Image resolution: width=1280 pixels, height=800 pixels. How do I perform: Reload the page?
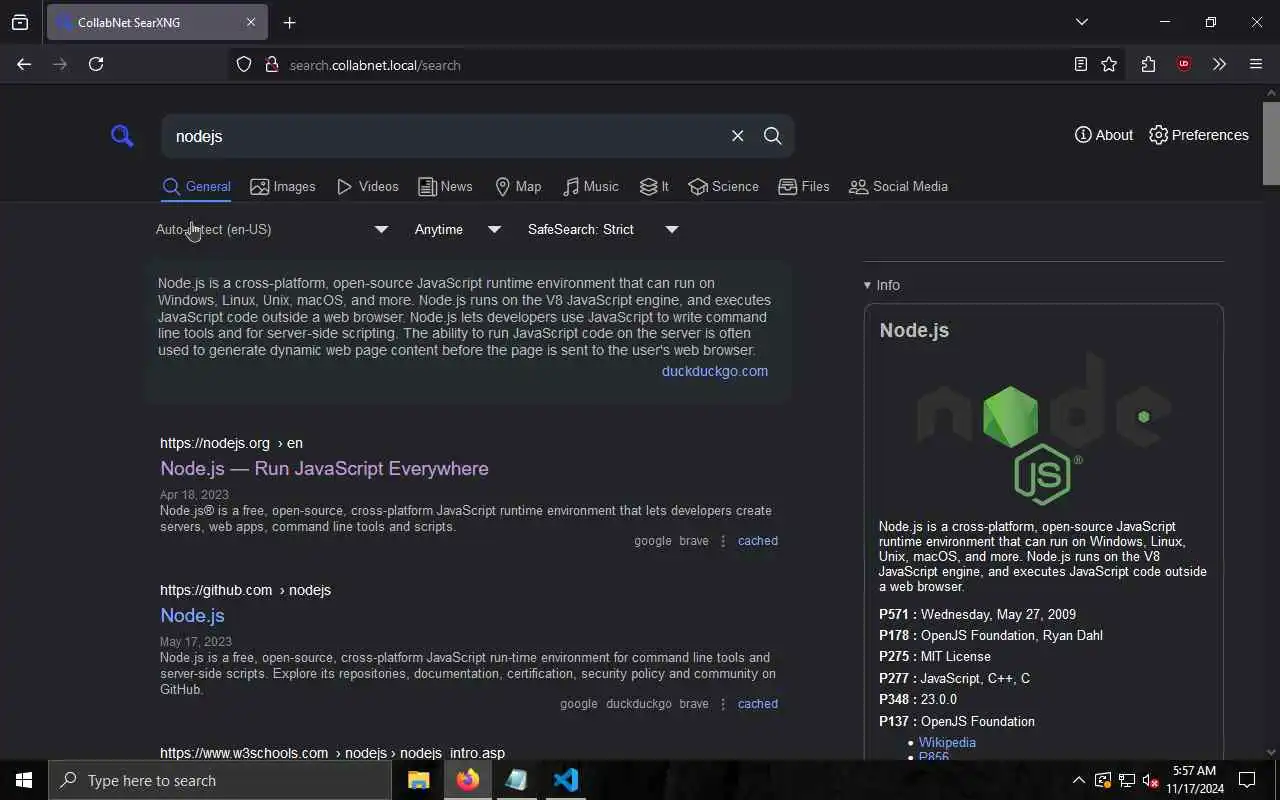[x=96, y=64]
